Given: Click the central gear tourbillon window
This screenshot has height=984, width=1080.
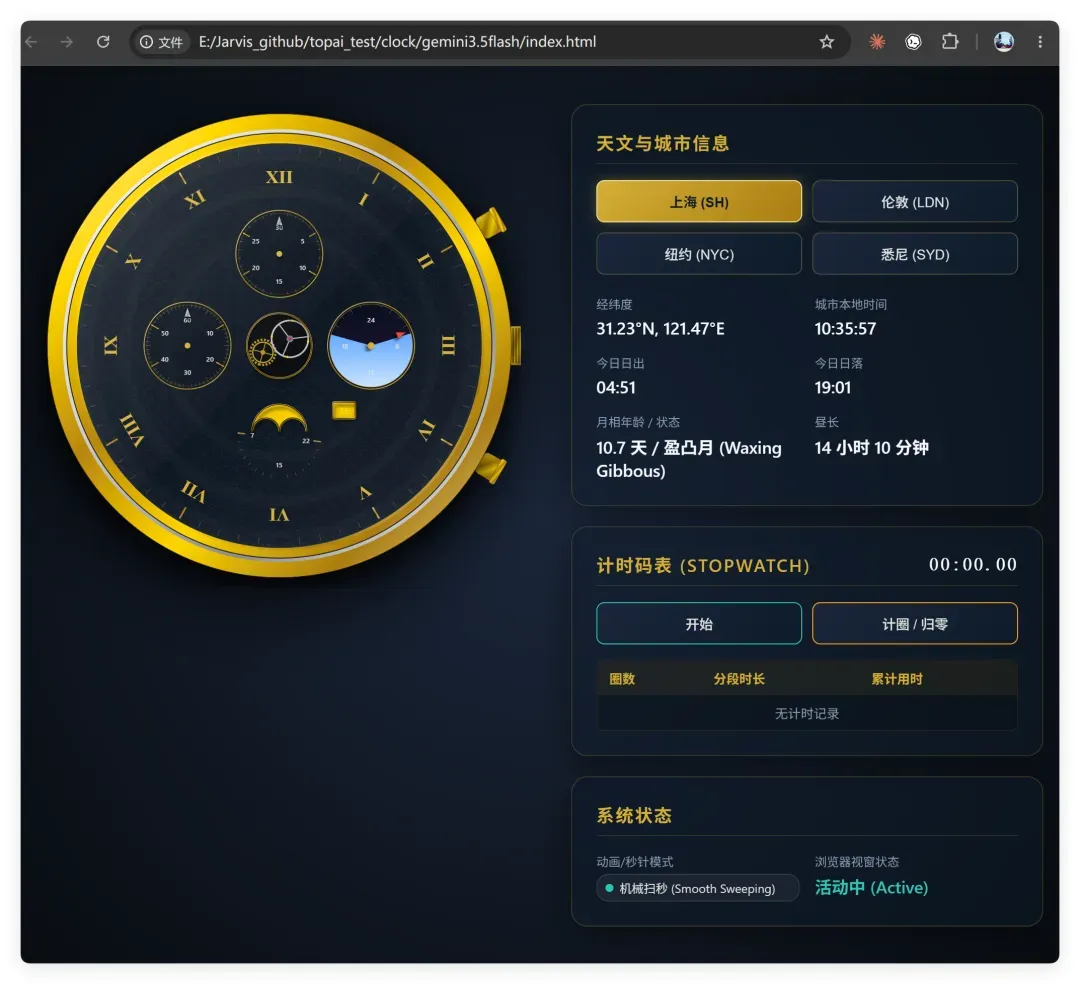Looking at the screenshot, I should click(x=279, y=345).
